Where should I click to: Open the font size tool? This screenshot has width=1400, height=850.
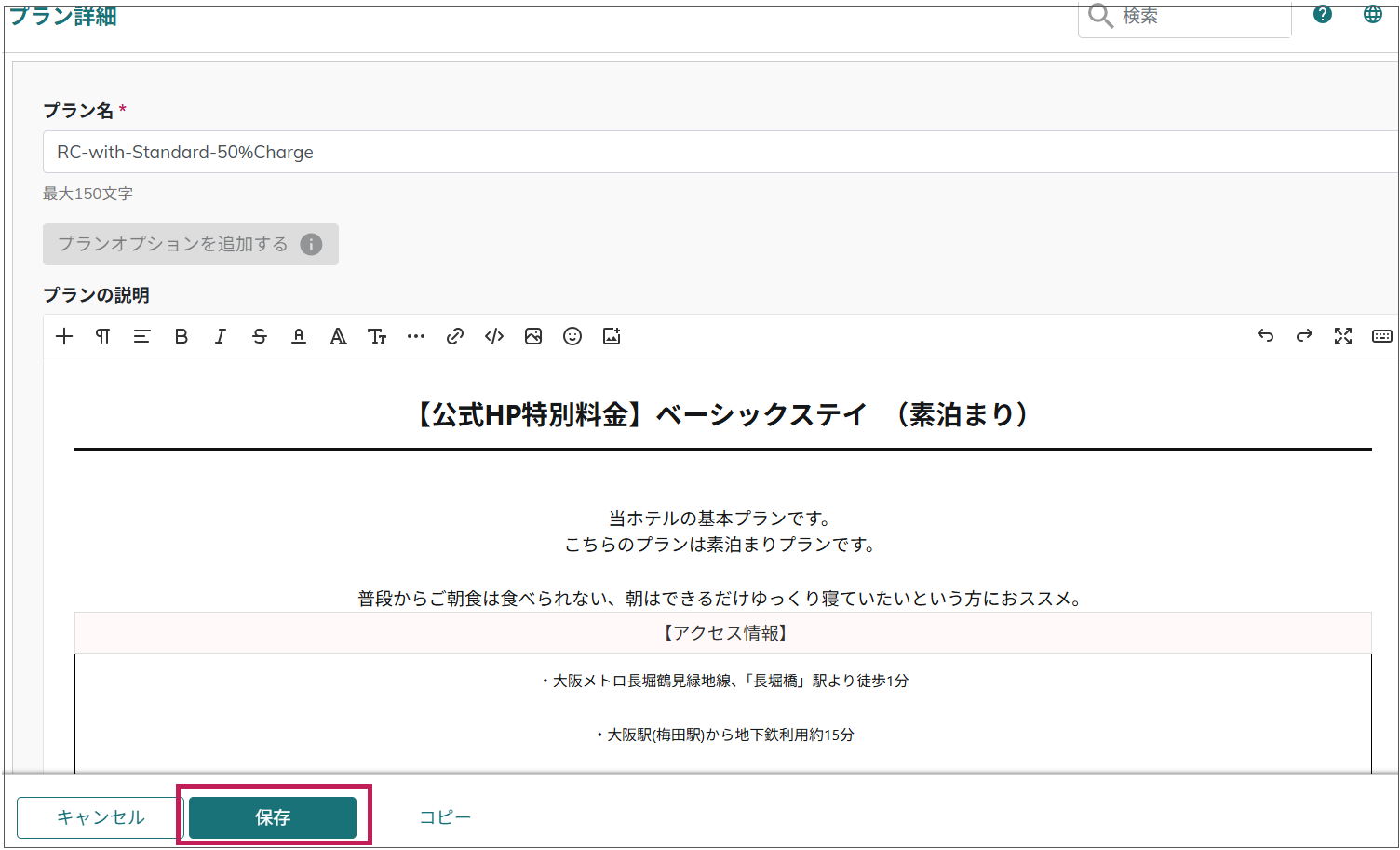pyautogui.click(x=377, y=336)
